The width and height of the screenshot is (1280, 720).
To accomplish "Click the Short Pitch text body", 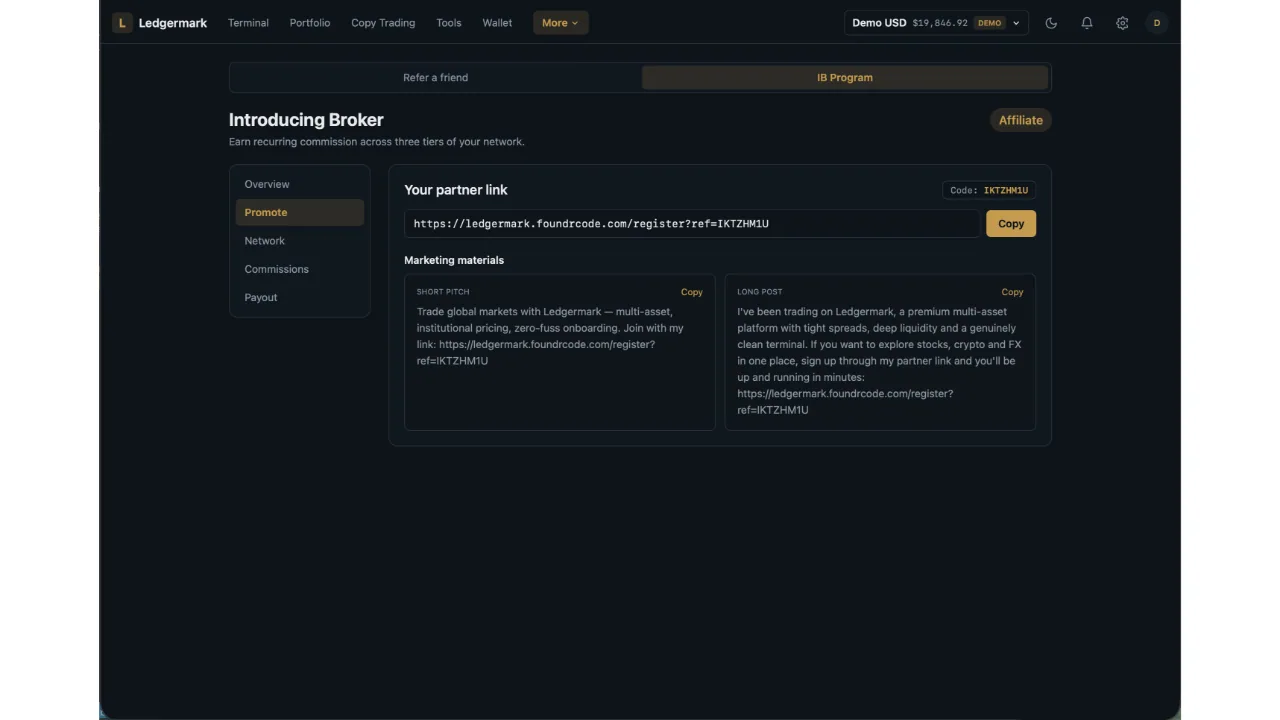I will click(x=550, y=336).
